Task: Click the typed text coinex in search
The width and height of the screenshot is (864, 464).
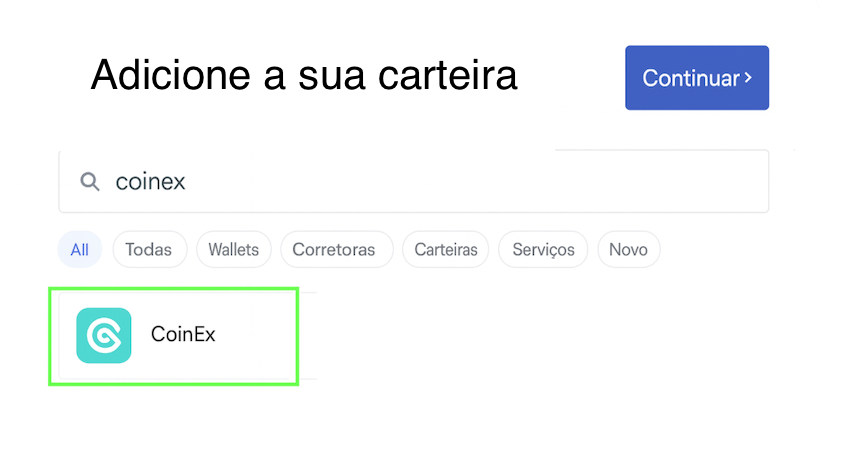Action: click(x=150, y=181)
